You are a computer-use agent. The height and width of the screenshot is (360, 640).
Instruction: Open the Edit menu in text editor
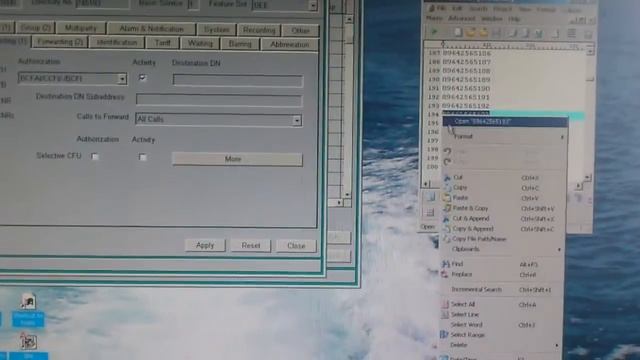457,9
